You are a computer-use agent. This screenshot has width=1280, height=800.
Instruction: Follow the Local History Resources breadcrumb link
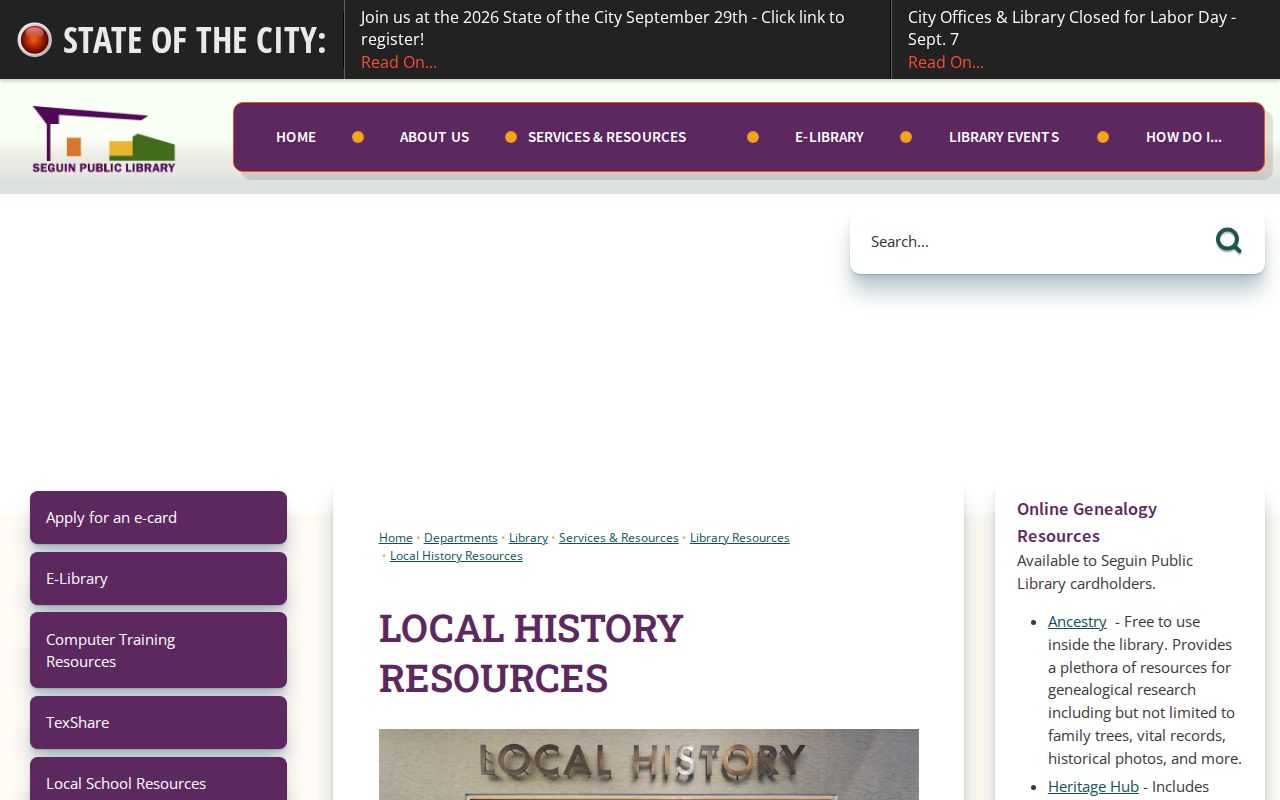(456, 556)
